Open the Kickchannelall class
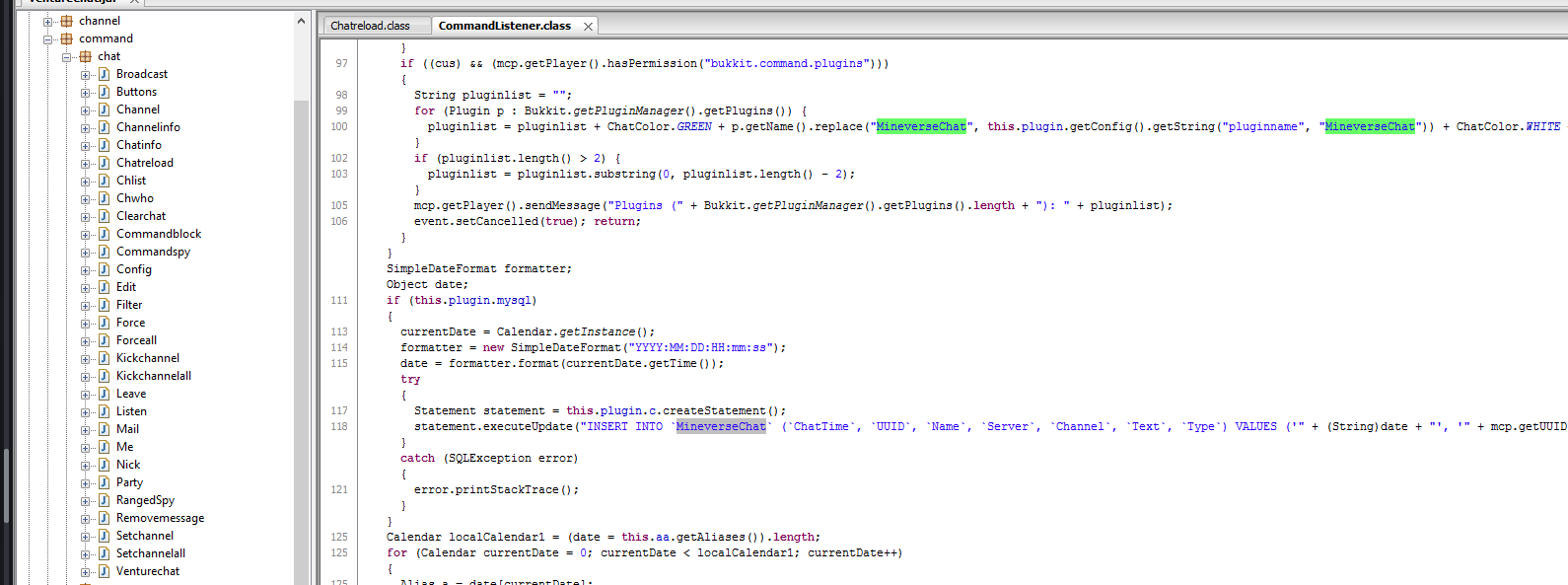The height and width of the screenshot is (585, 1568). click(x=153, y=376)
